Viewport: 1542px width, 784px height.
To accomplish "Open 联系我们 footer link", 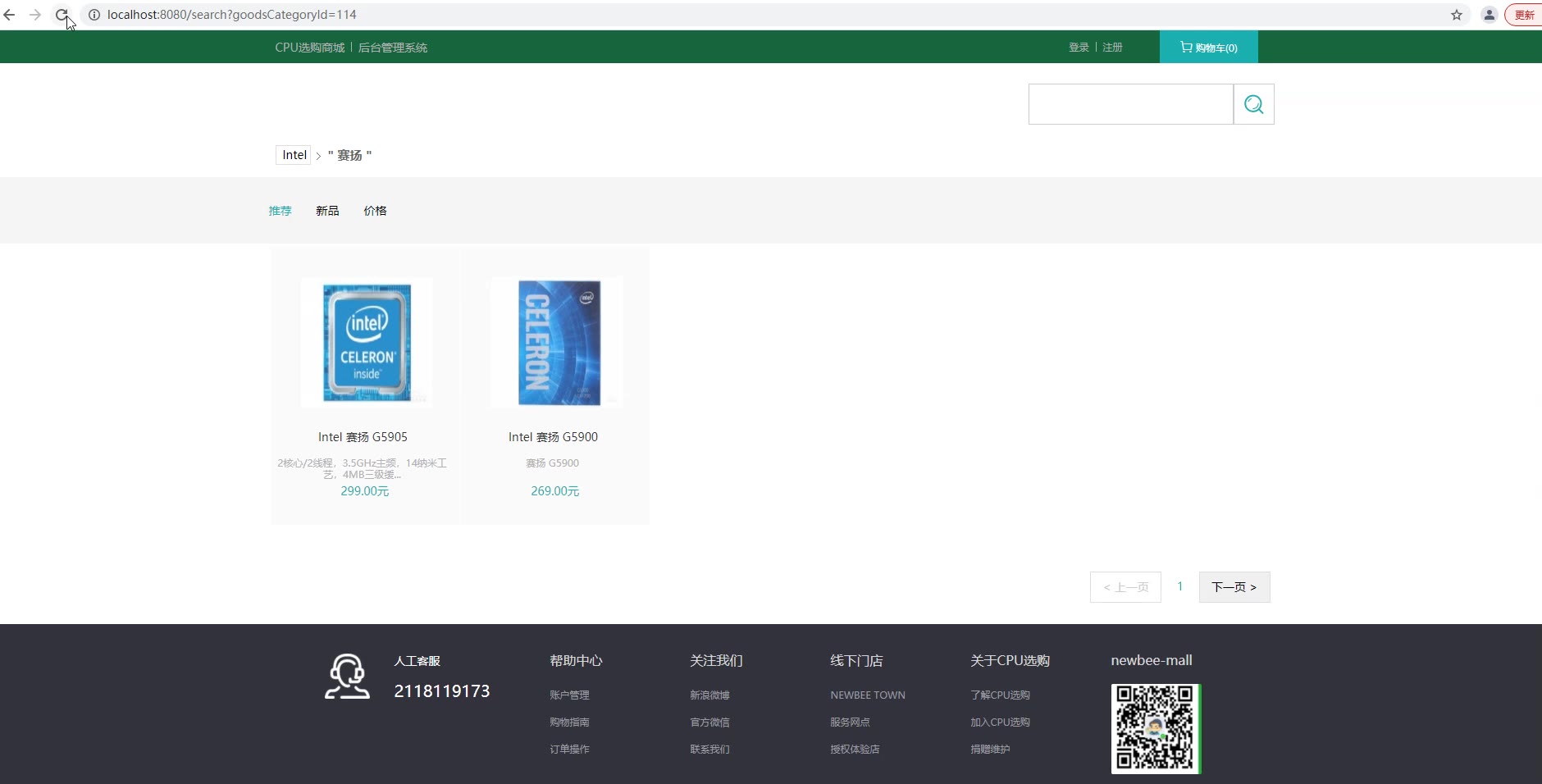I will [709, 749].
